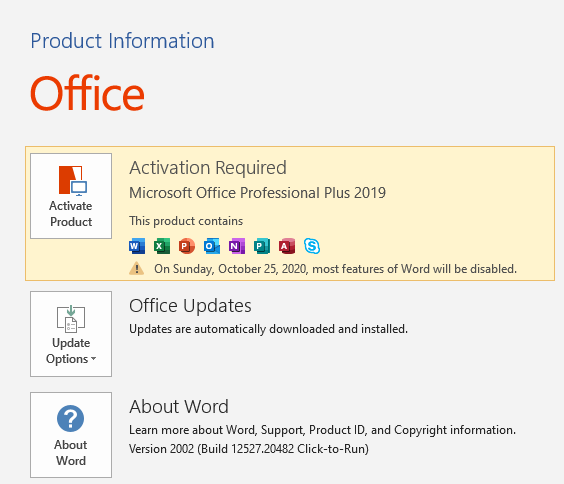Click the Activate Product Office icon
Viewport: 564px width, 484px height.
(x=73, y=181)
